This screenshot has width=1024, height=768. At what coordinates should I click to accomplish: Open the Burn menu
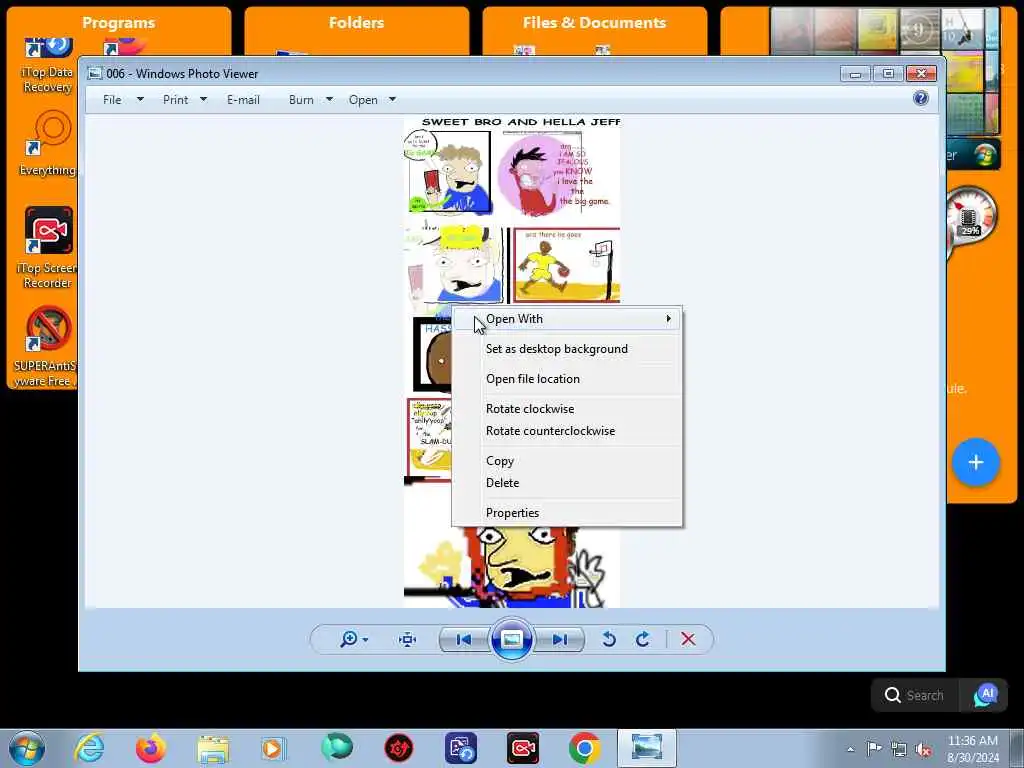pyautogui.click(x=301, y=100)
